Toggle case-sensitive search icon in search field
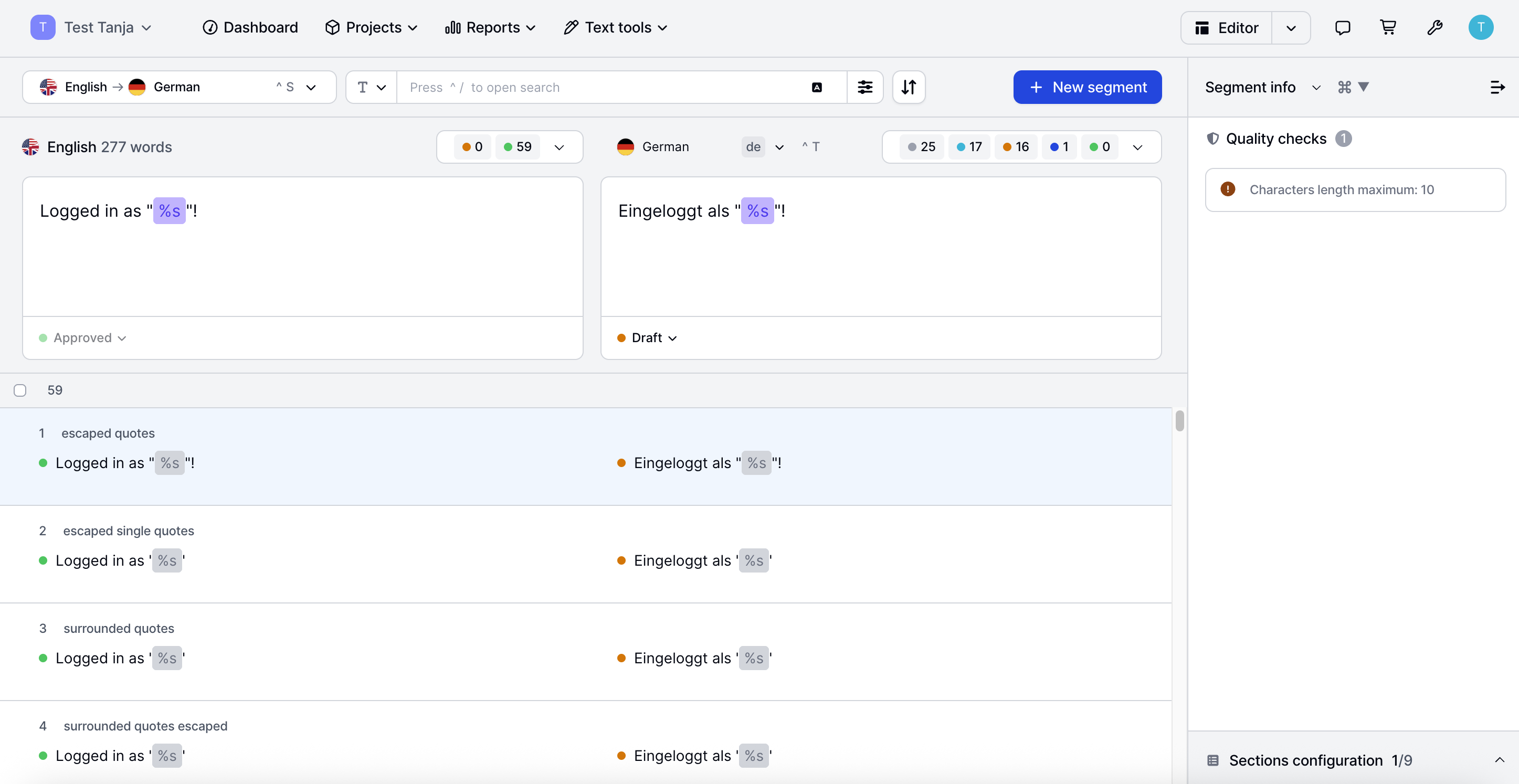 pyautogui.click(x=817, y=87)
